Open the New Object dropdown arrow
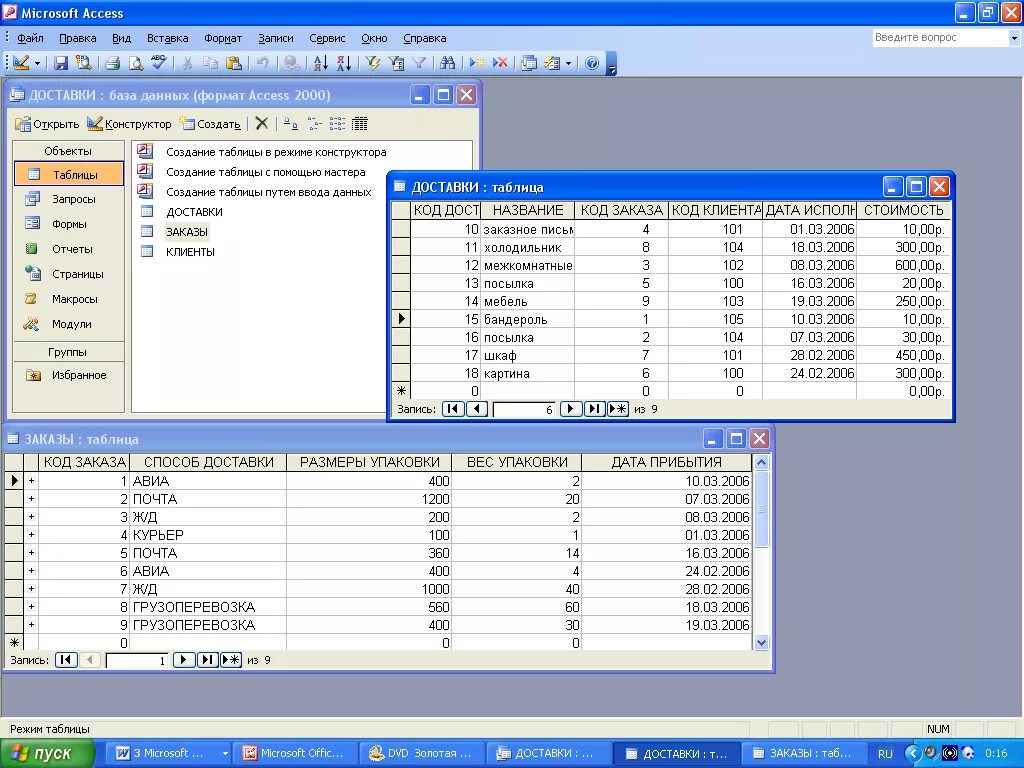The width and height of the screenshot is (1024, 768). pyautogui.click(x=568, y=63)
